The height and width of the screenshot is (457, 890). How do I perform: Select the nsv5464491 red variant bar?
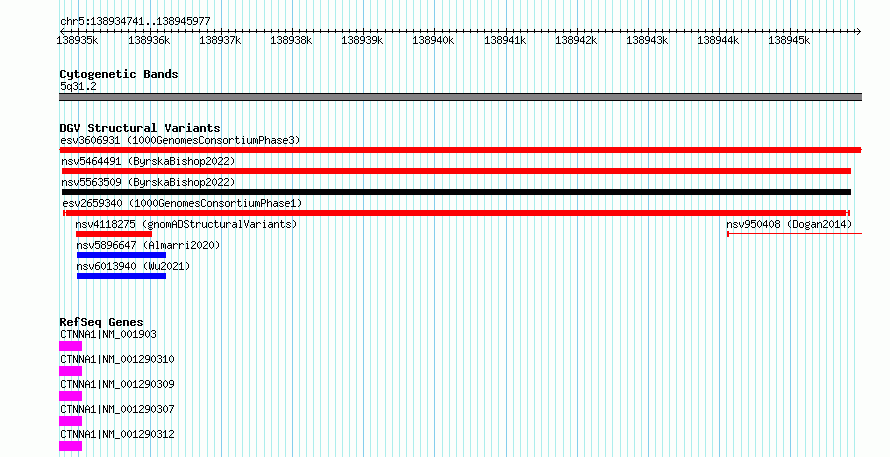[x=456, y=171]
